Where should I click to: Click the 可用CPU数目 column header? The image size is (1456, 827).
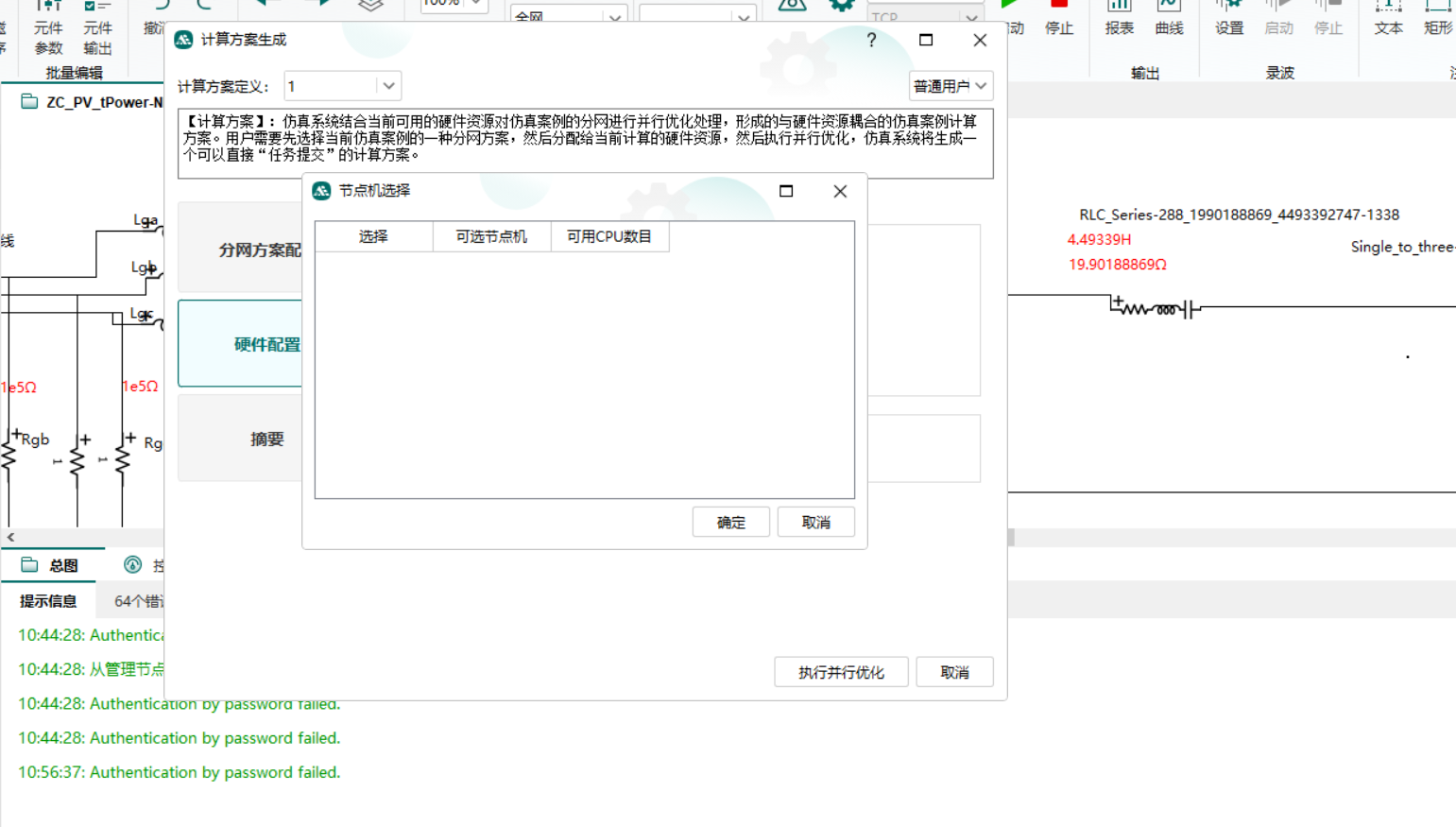coord(609,236)
